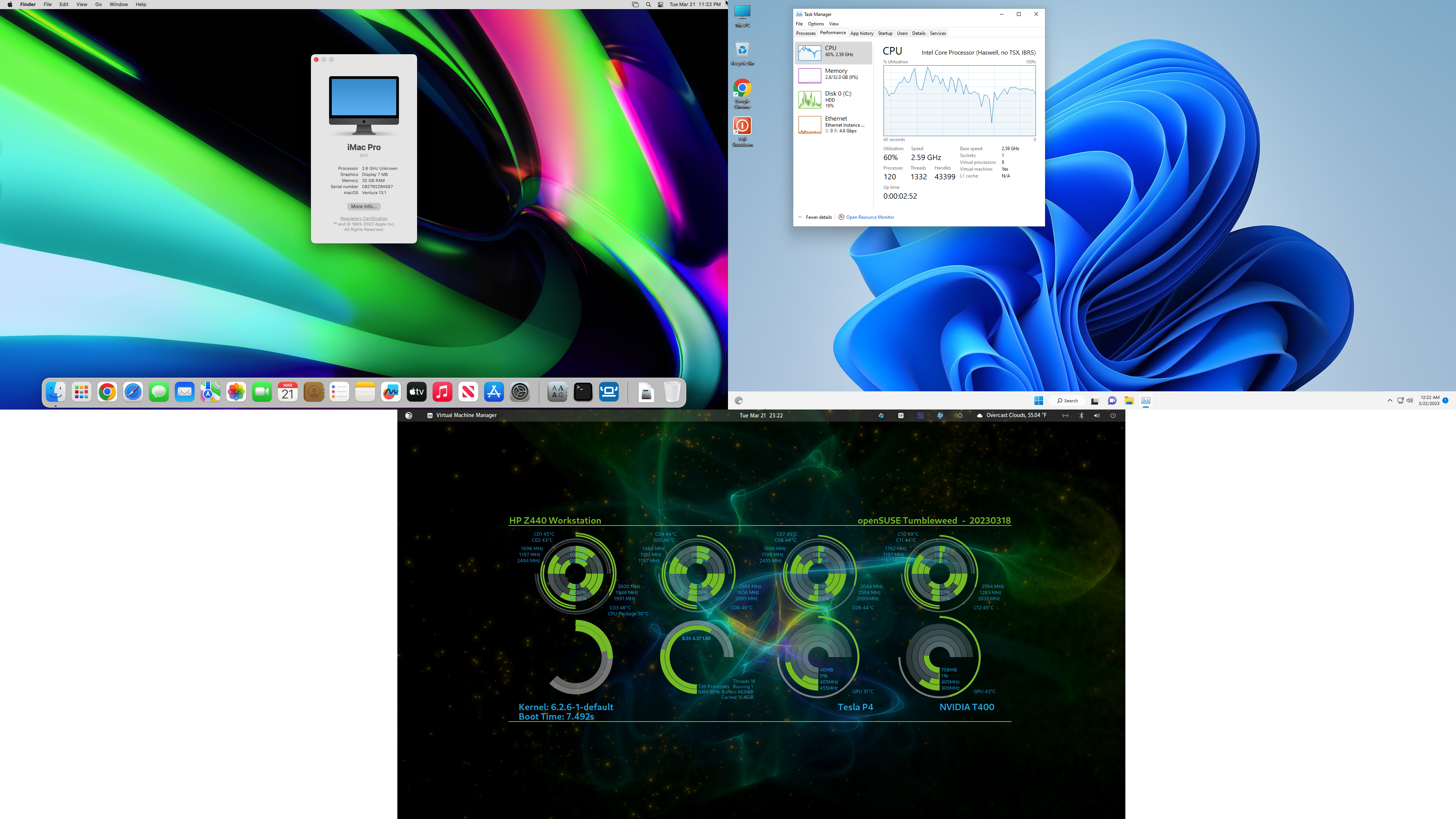Select Memory in Task Manager sidebar

(x=833, y=75)
